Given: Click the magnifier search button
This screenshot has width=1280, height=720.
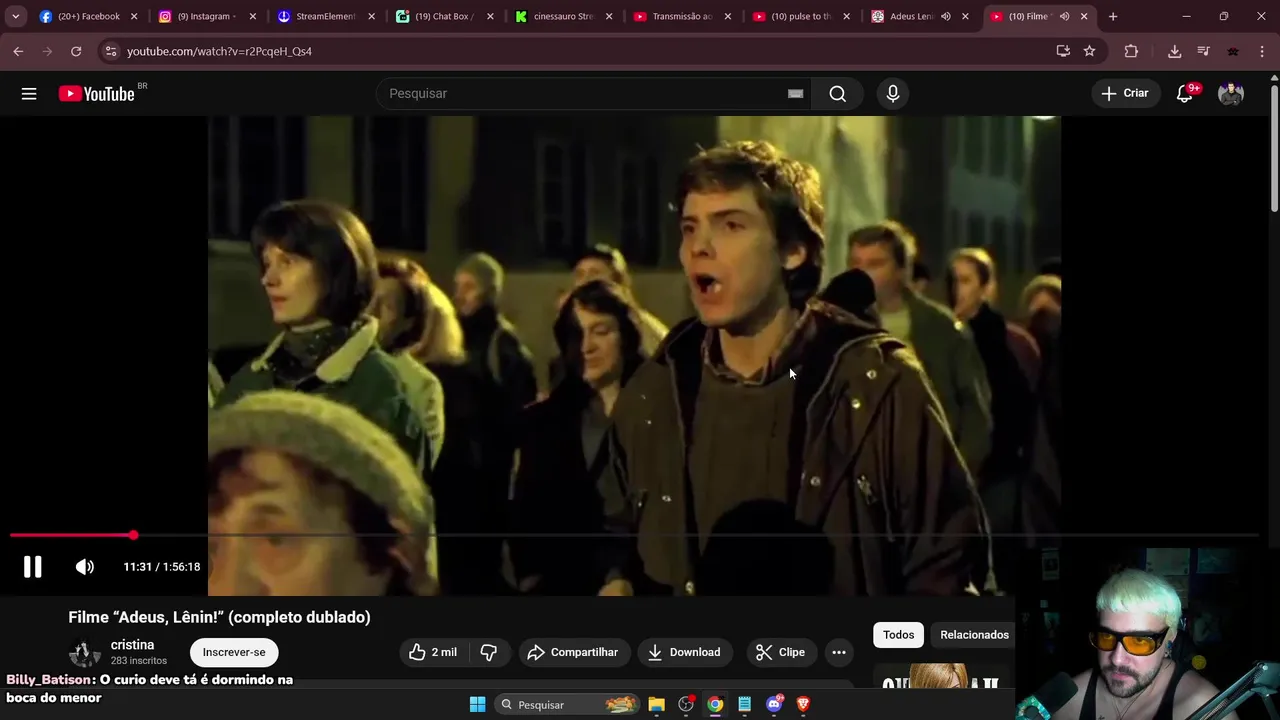Looking at the screenshot, I should (838, 93).
